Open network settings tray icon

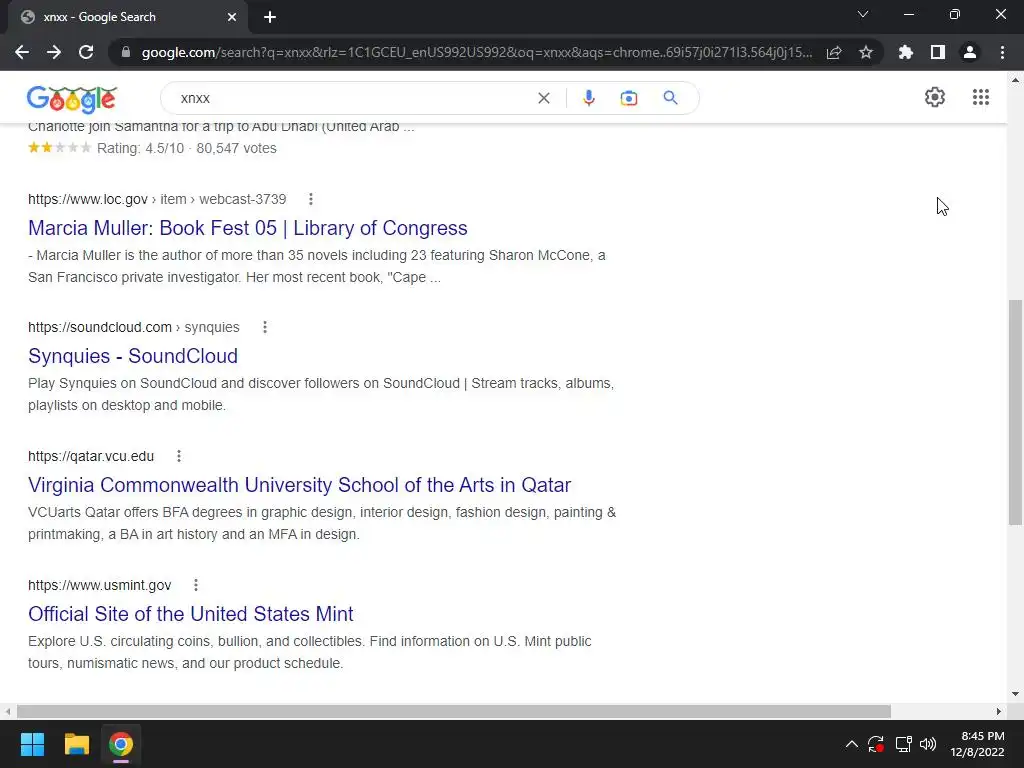coord(904,744)
